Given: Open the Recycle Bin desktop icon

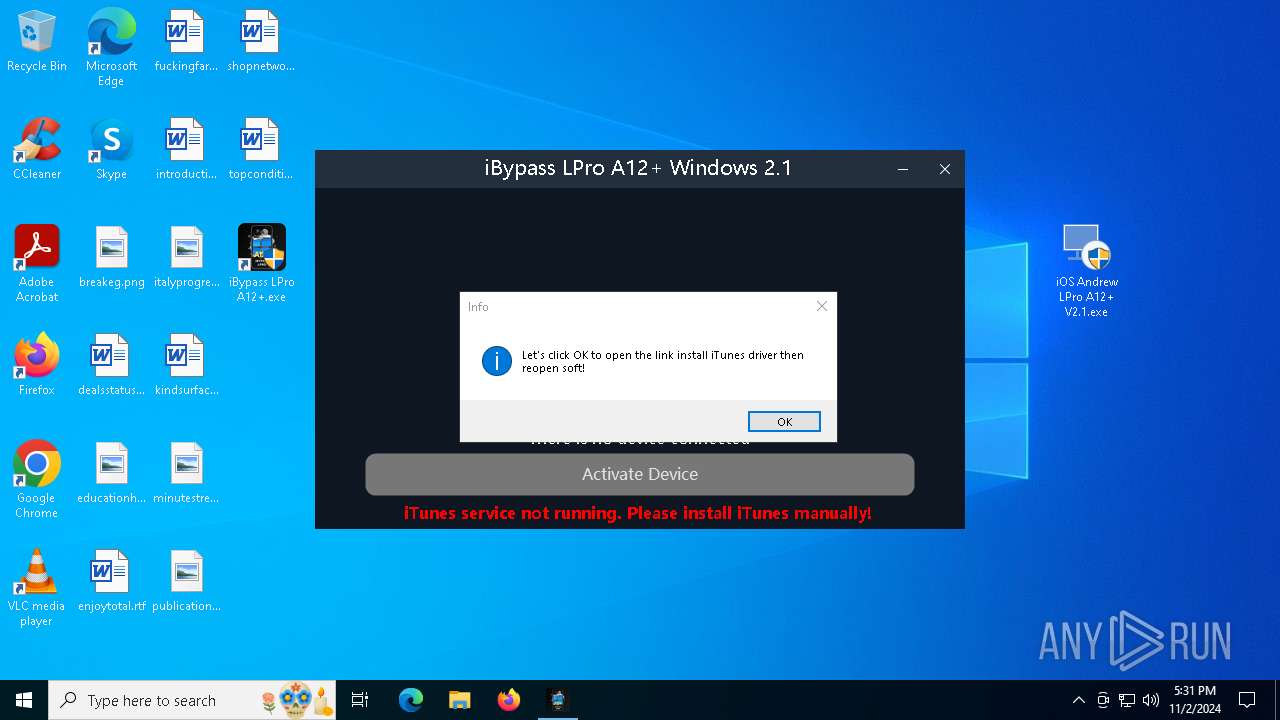Looking at the screenshot, I should point(37,41).
